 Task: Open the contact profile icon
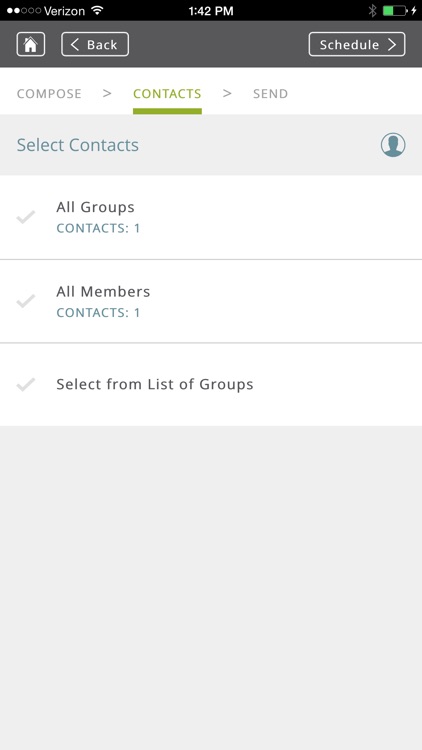coord(393,145)
